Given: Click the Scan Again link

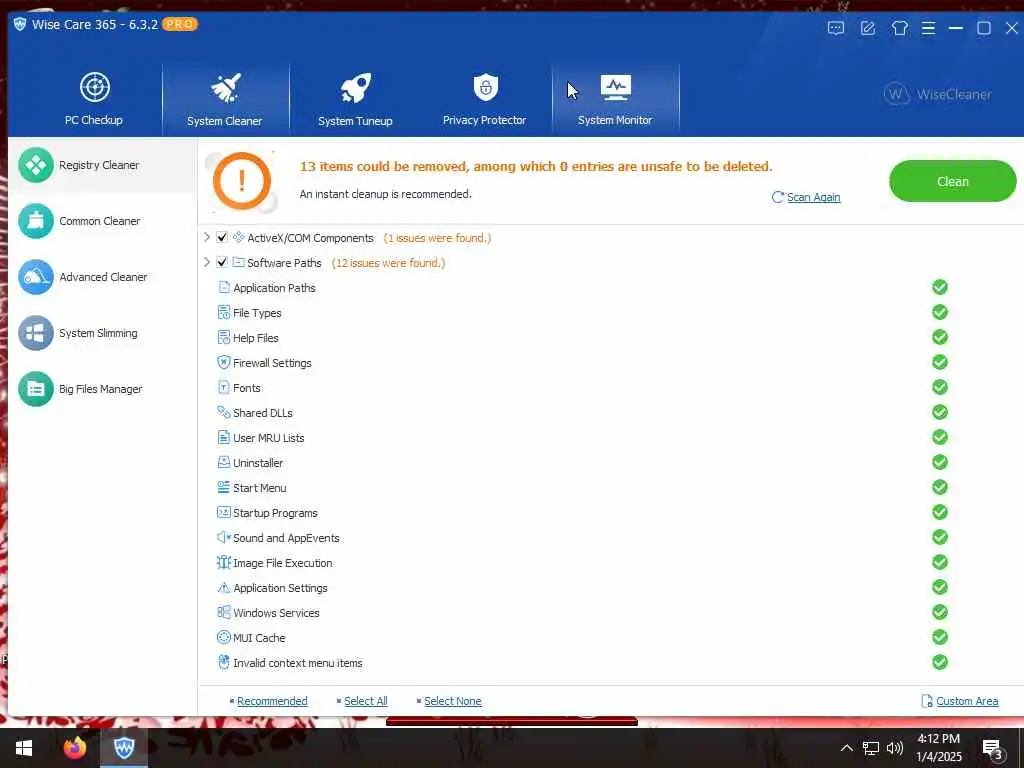Looking at the screenshot, I should coord(813,197).
